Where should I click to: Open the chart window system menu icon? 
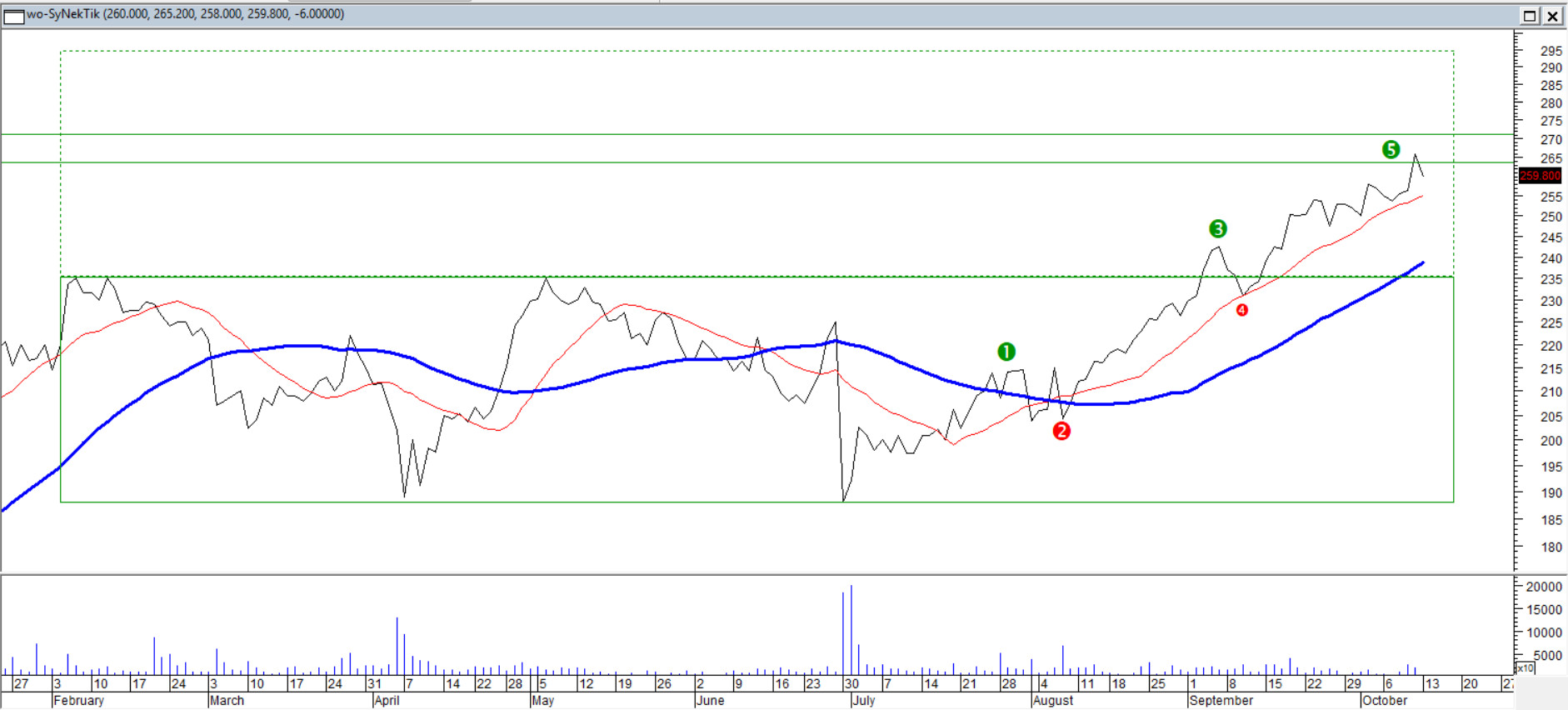tap(13, 15)
